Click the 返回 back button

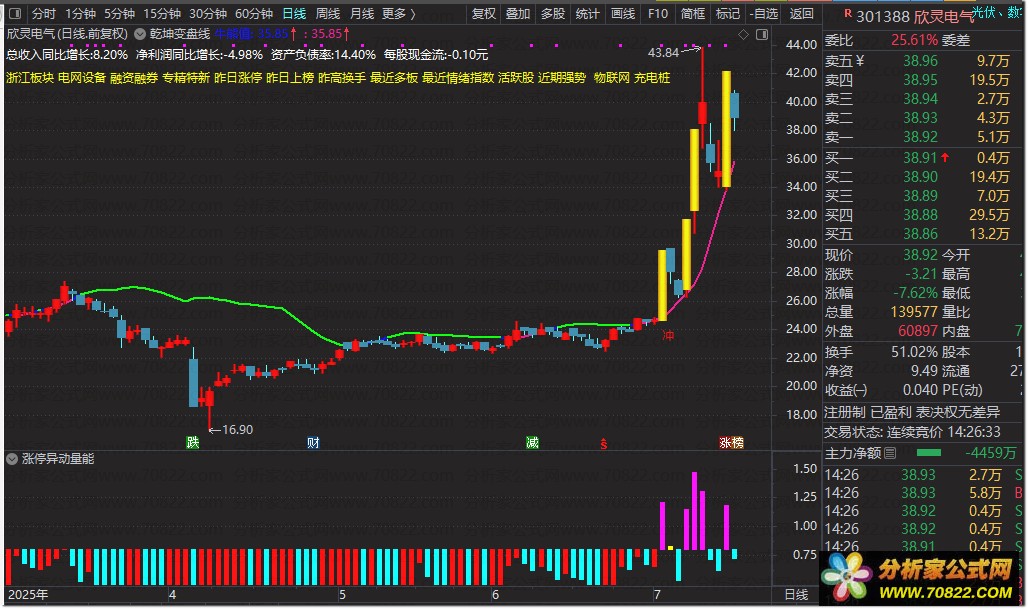(801, 13)
